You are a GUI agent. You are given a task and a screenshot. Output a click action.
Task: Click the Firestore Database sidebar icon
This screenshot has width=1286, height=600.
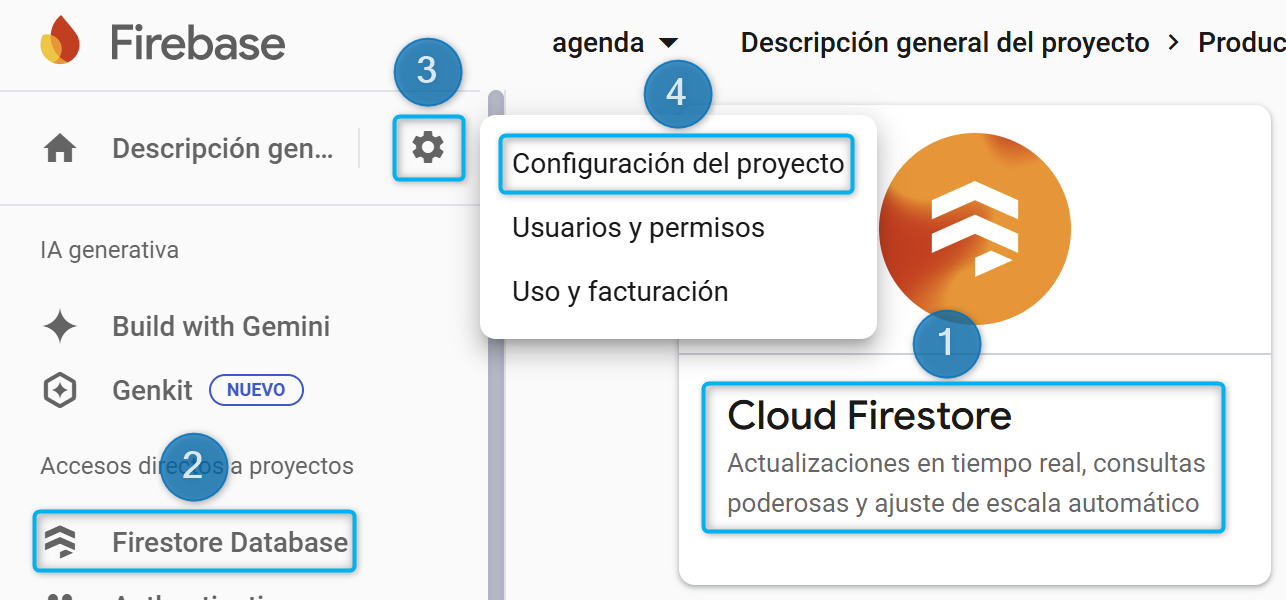click(59, 541)
